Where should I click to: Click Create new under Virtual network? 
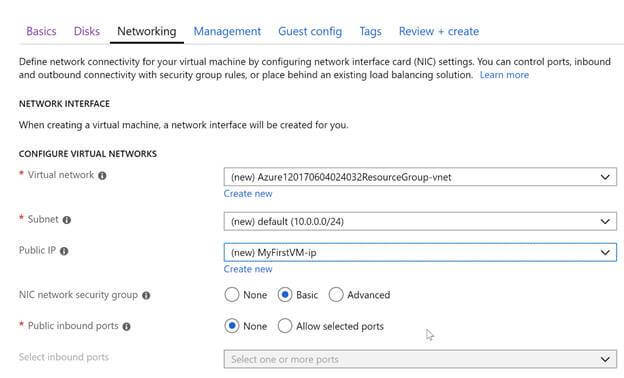tap(248, 193)
